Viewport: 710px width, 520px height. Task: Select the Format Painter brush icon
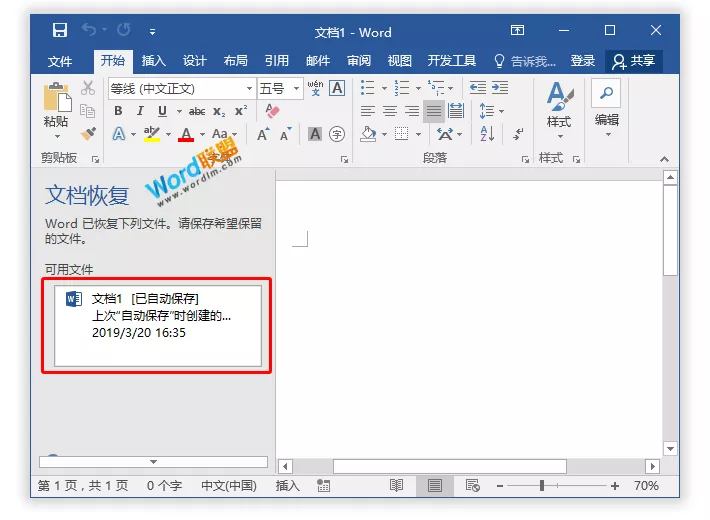pos(88,134)
